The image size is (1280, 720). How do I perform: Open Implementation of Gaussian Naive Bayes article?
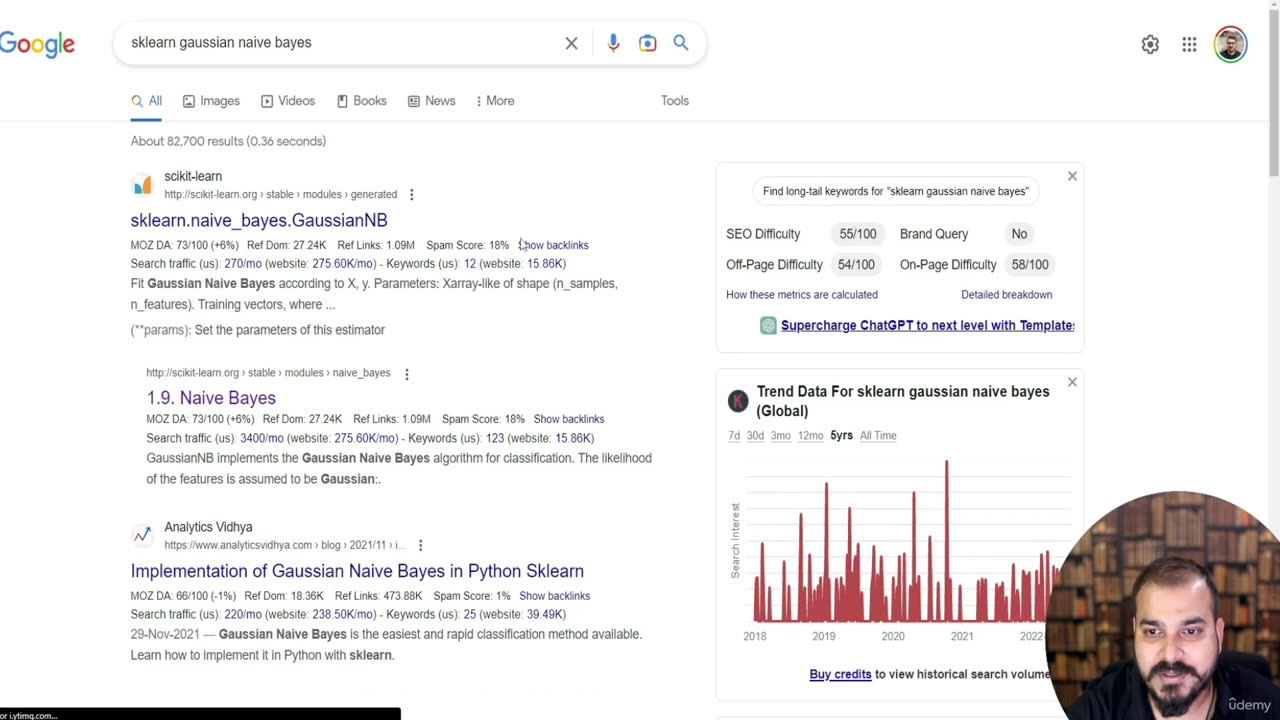pyautogui.click(x=357, y=571)
